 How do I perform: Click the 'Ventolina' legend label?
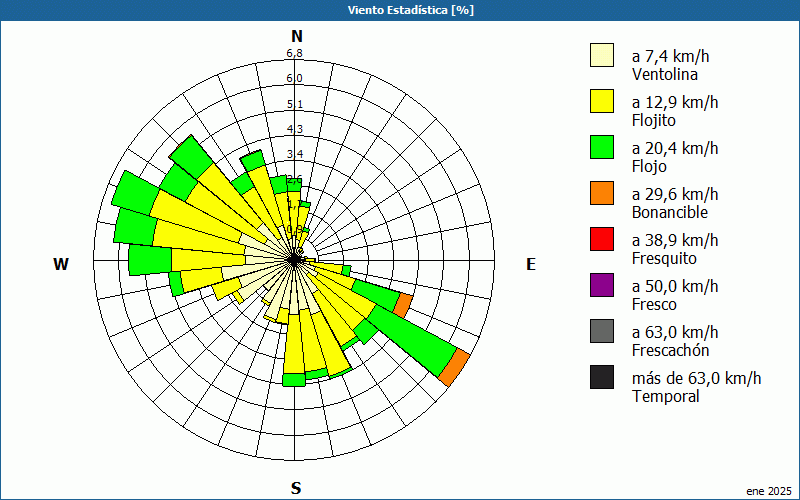[x=665, y=74]
